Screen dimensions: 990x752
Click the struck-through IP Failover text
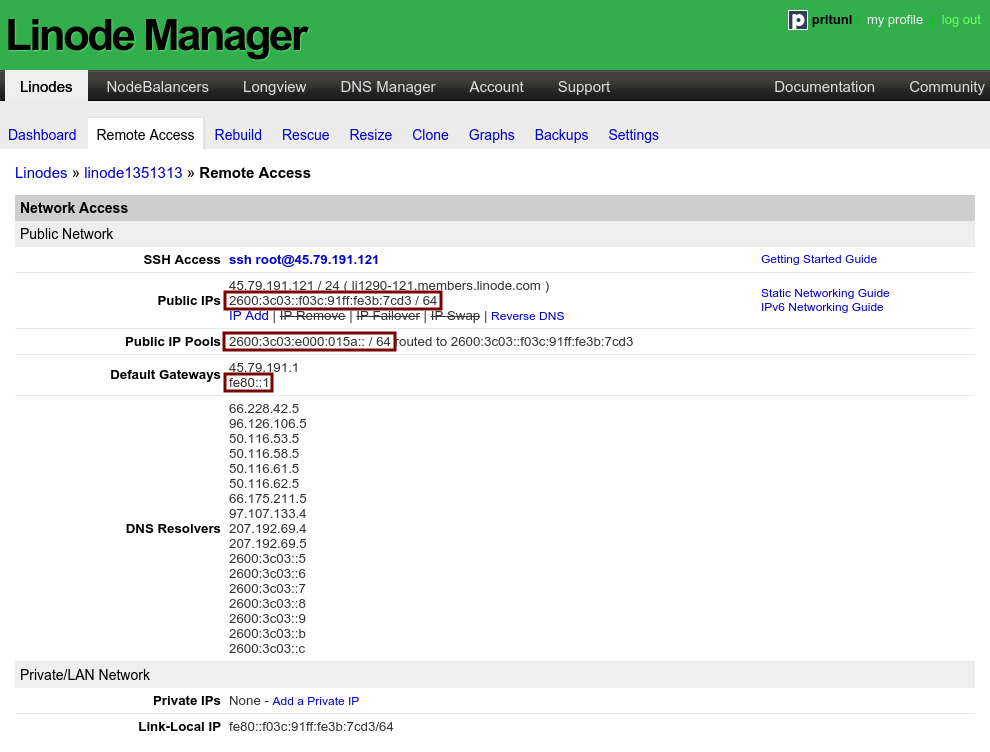point(388,316)
